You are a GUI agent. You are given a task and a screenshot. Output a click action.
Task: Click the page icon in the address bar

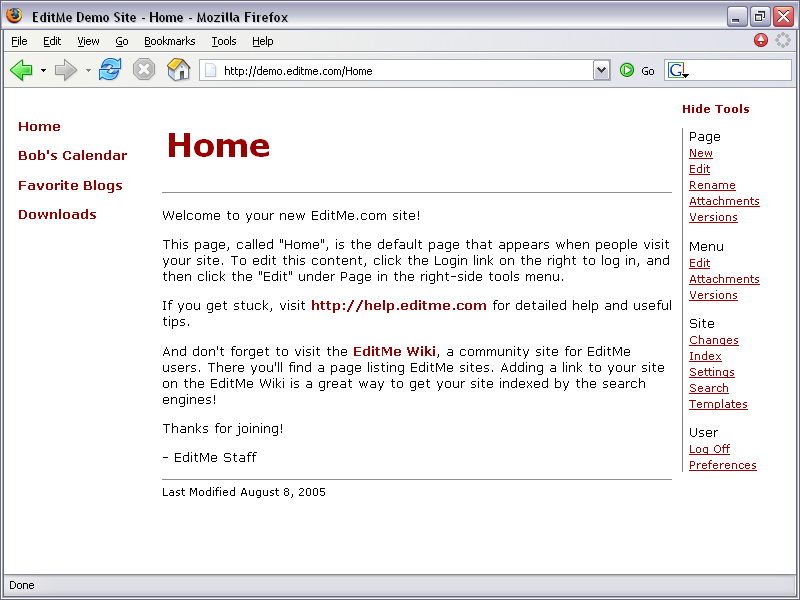tap(210, 70)
